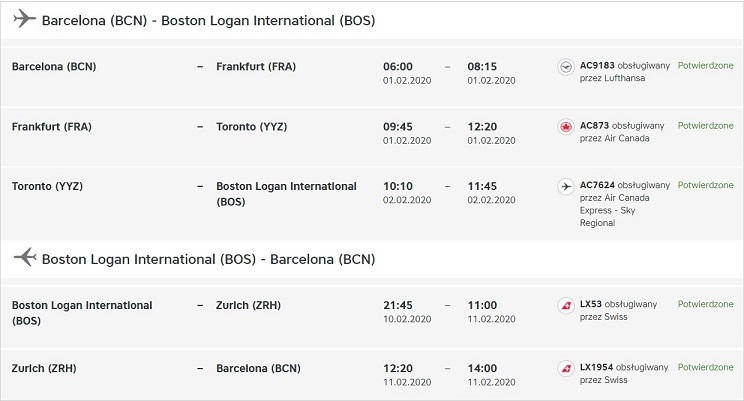
Task: Click the Boston Logan International (BOS) - Barcelona (BCN) header
Action: point(208,259)
